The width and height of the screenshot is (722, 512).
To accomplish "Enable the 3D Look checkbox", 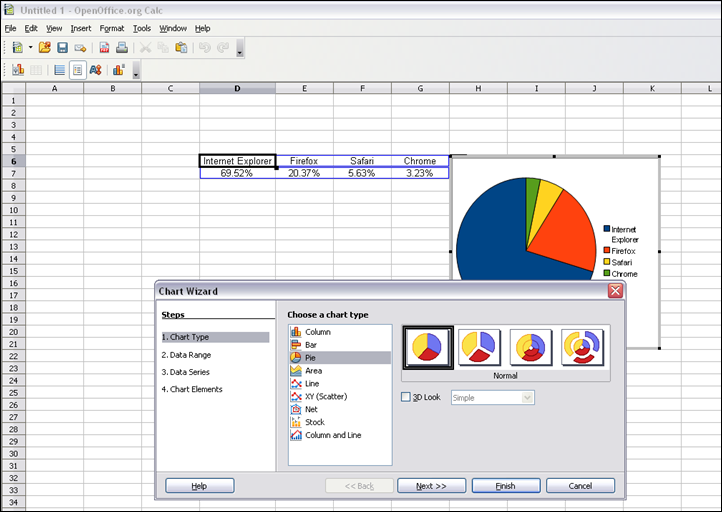I will (x=406, y=397).
